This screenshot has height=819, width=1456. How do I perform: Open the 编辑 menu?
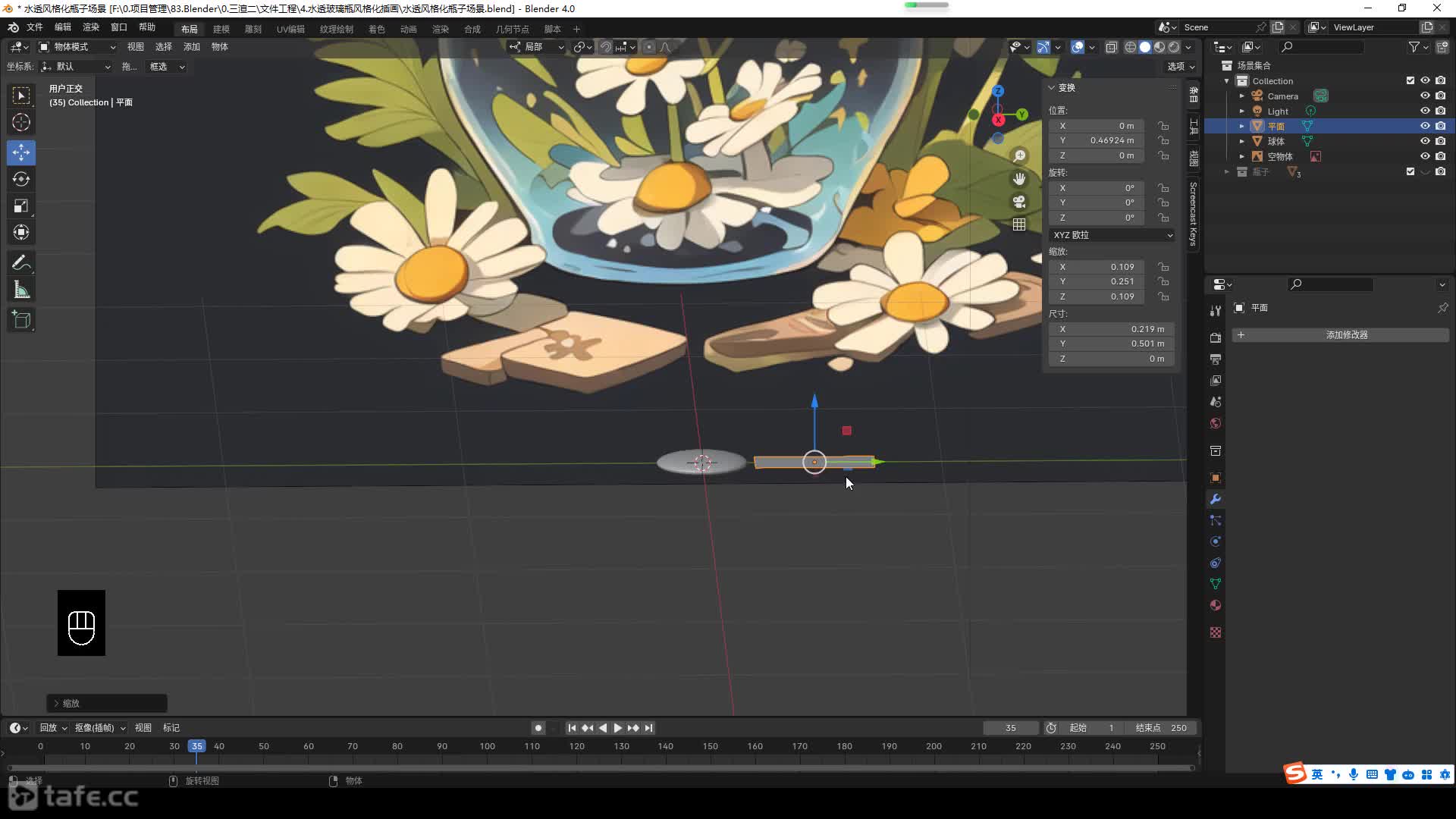pyautogui.click(x=63, y=27)
